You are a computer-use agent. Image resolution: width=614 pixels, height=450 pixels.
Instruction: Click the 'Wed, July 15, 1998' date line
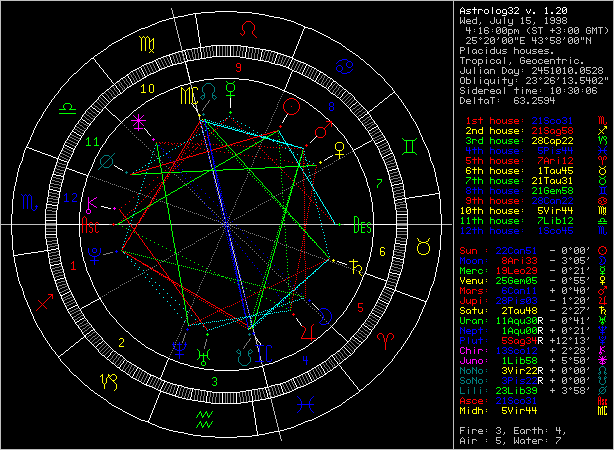click(x=513, y=21)
